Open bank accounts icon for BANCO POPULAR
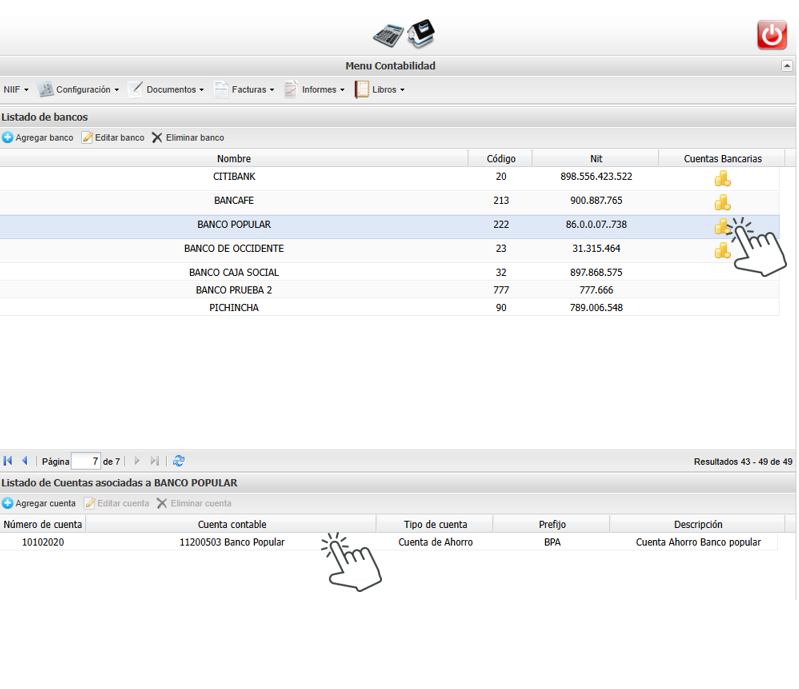 pyautogui.click(x=723, y=226)
